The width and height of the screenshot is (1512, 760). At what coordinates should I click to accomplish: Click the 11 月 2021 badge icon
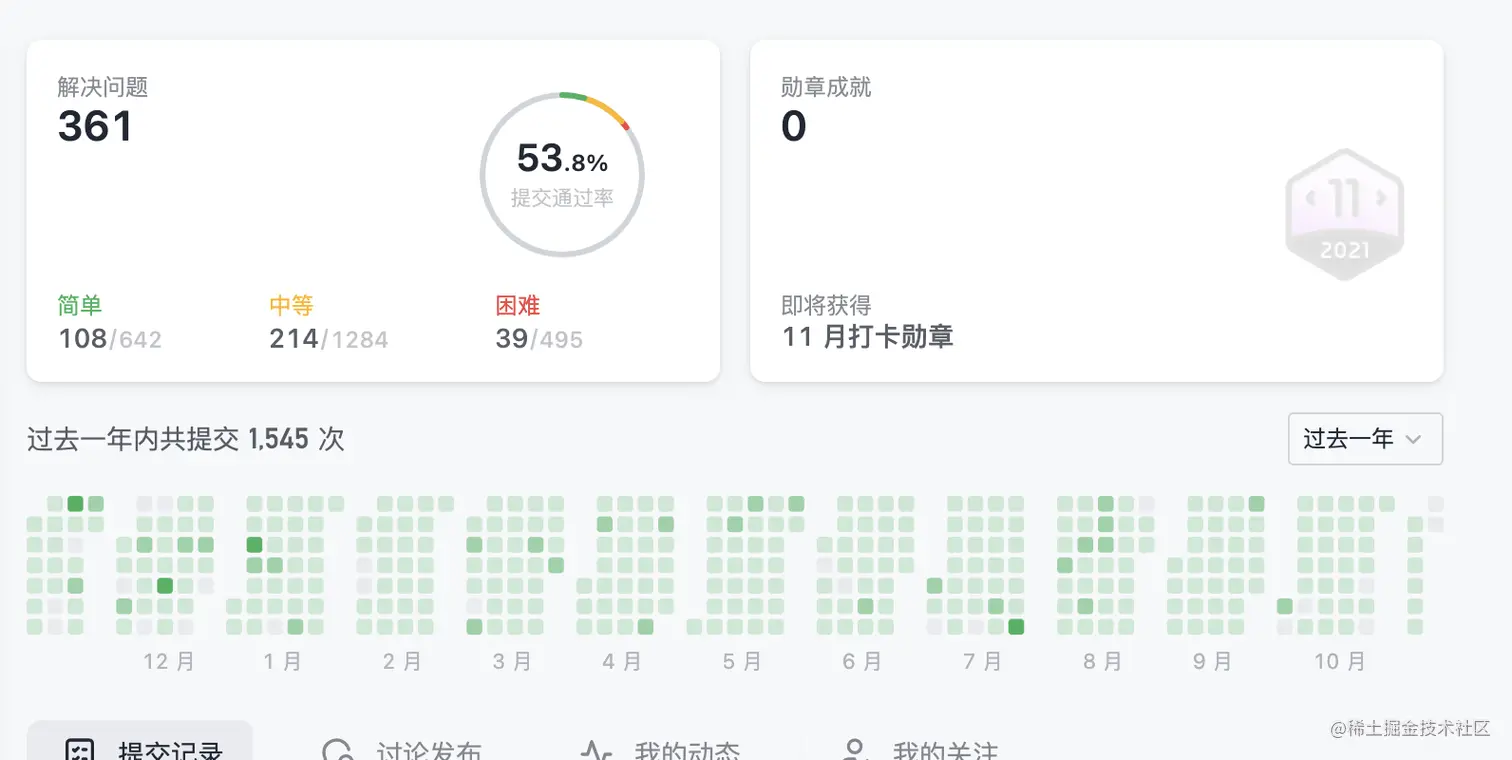point(1345,214)
